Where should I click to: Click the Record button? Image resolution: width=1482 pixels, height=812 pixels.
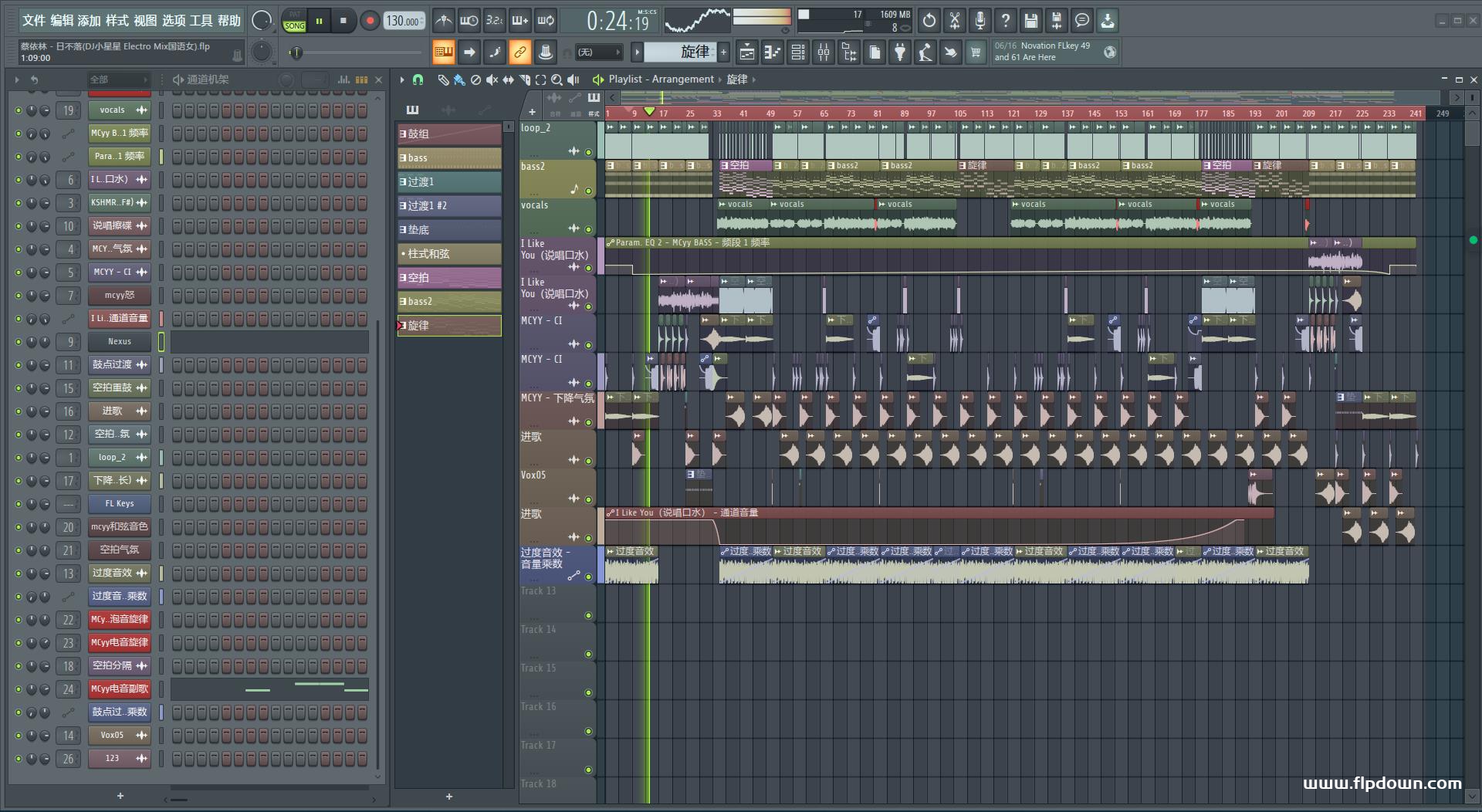(x=370, y=21)
